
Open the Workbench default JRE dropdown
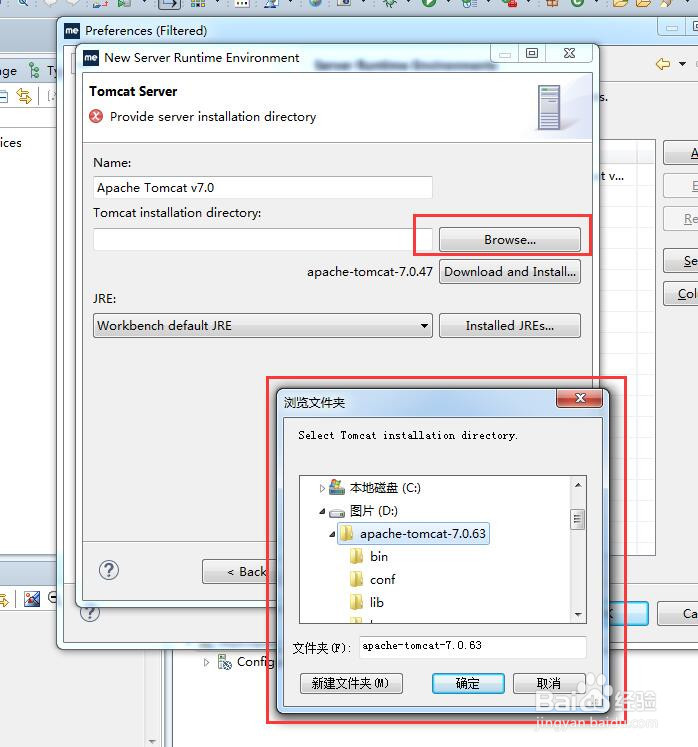click(x=263, y=325)
